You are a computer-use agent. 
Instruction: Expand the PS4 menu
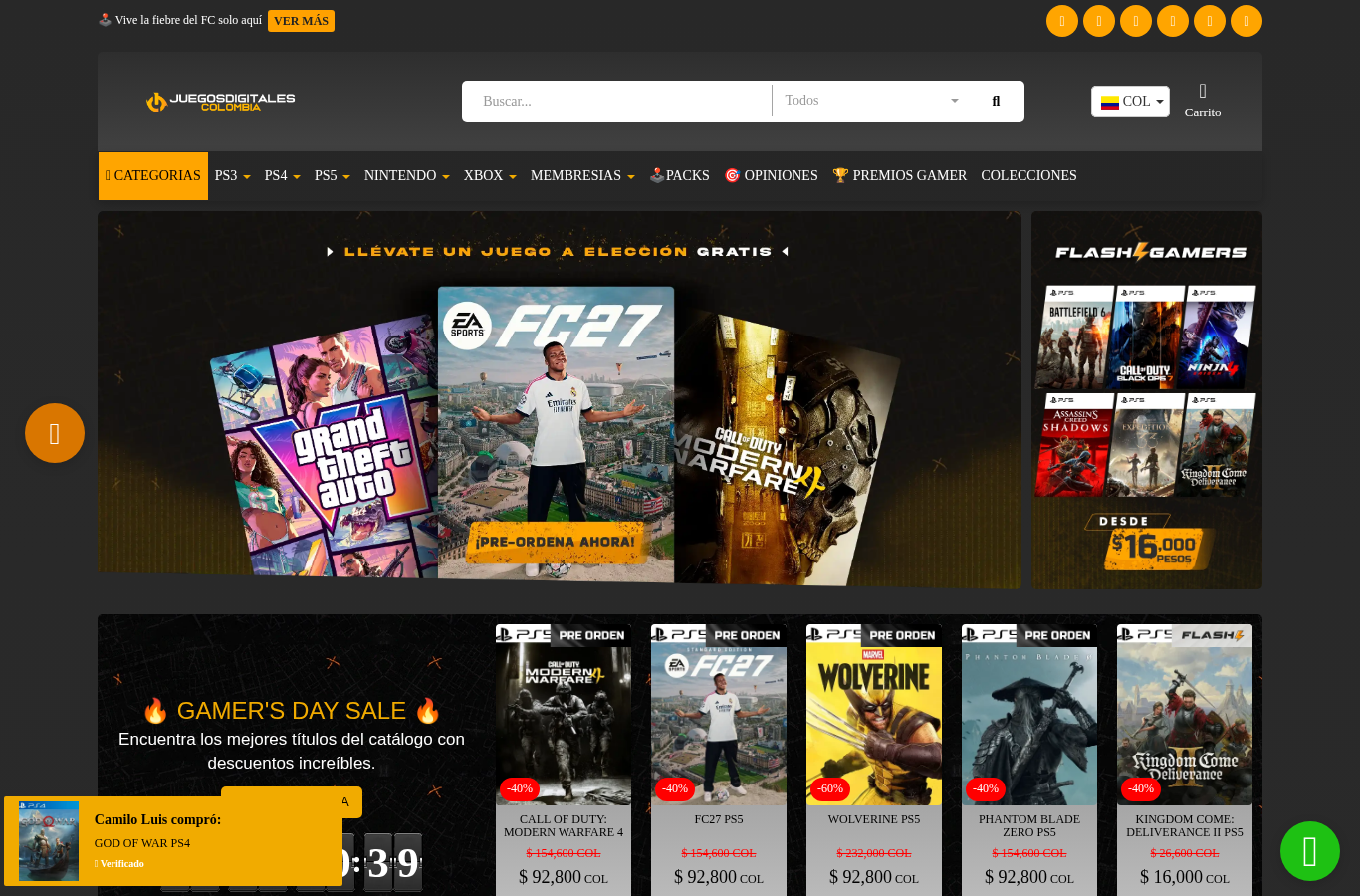click(283, 176)
